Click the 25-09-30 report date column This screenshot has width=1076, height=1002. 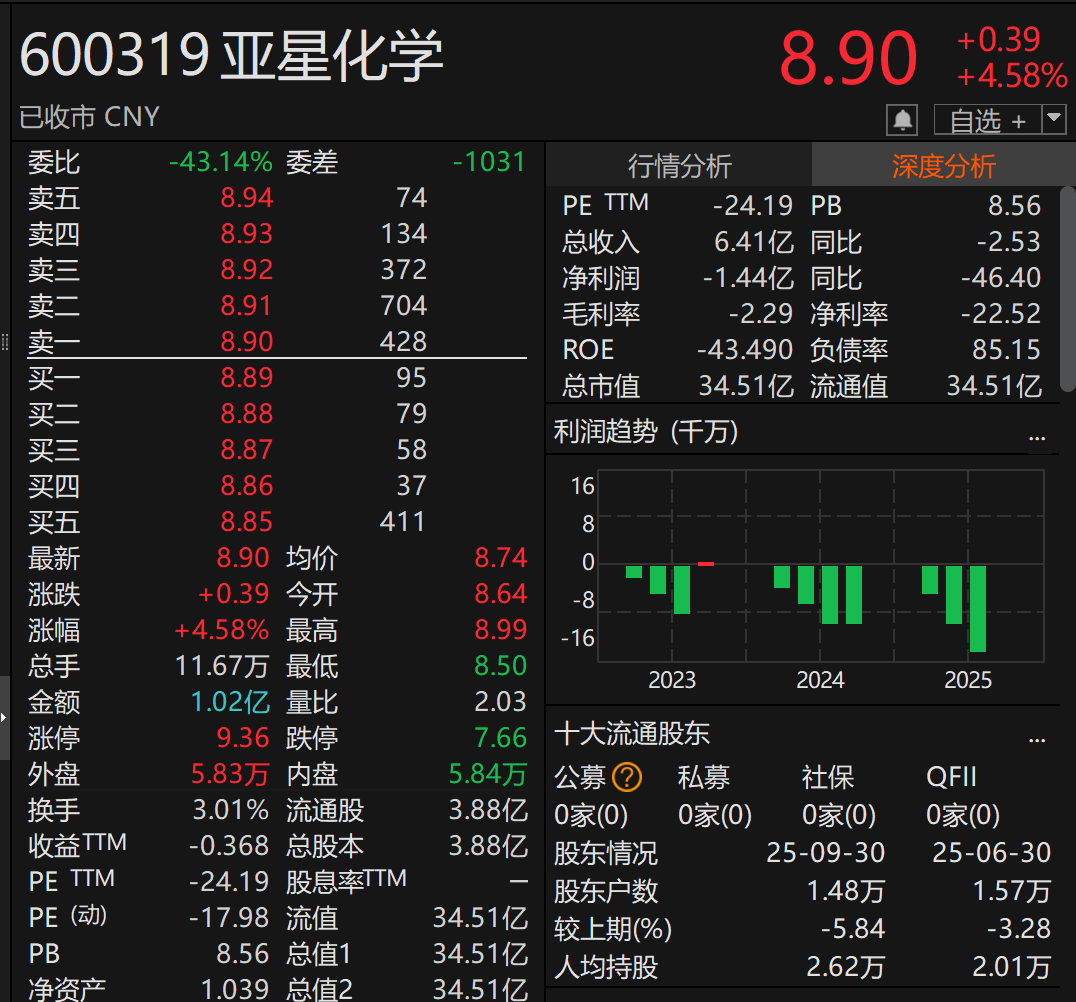(x=826, y=852)
